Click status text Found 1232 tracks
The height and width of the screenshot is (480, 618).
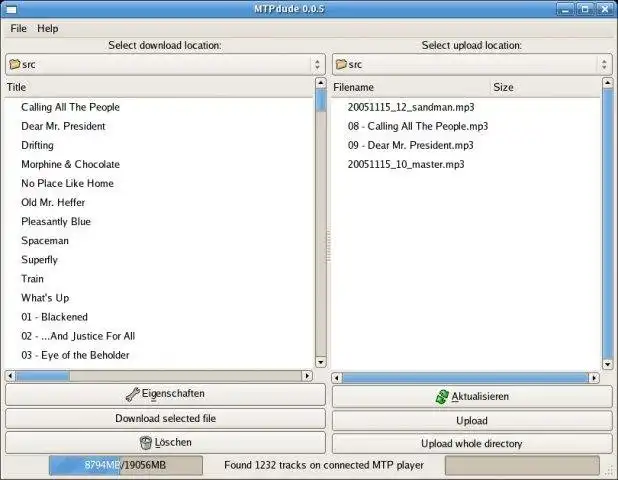point(324,465)
